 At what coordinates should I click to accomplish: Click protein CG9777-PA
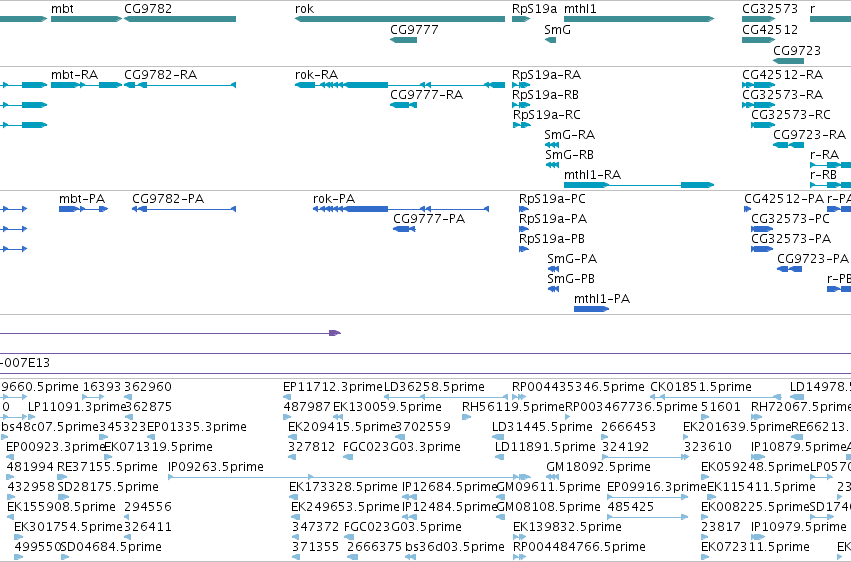click(404, 229)
